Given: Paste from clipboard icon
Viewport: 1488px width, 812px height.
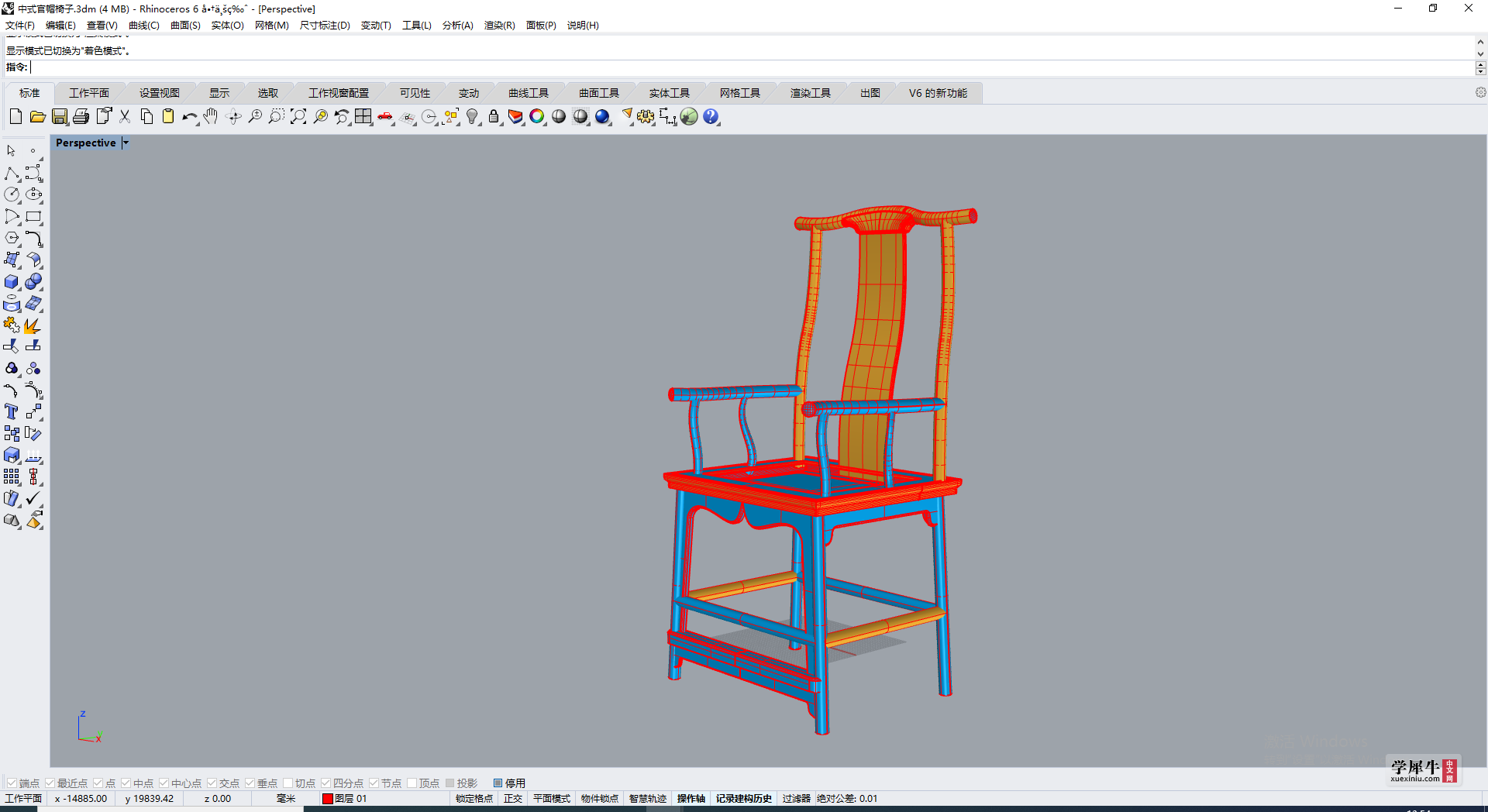Looking at the screenshot, I should point(168,117).
